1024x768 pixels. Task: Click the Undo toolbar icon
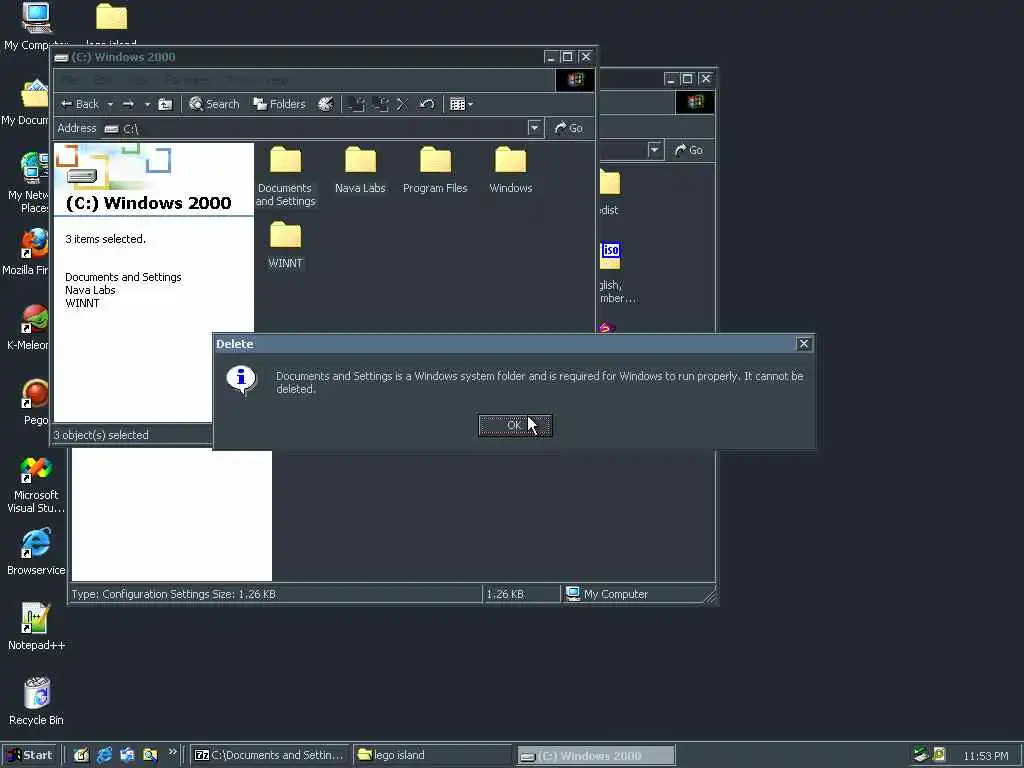(x=426, y=104)
